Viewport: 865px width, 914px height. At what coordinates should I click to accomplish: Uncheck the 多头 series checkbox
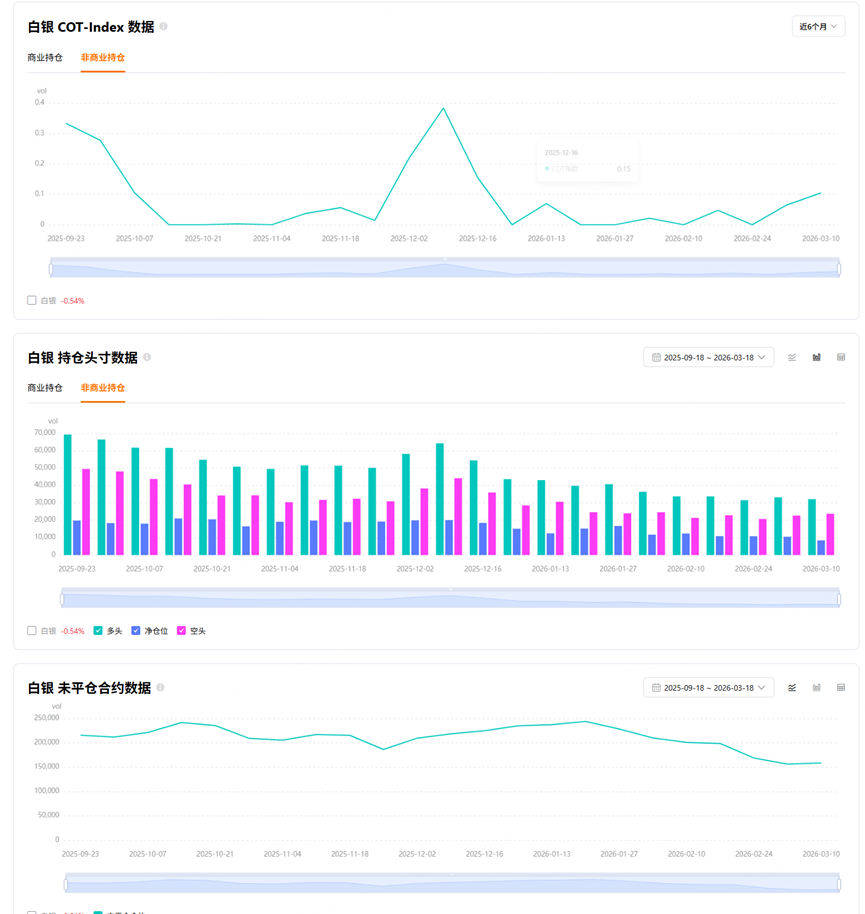(98, 631)
